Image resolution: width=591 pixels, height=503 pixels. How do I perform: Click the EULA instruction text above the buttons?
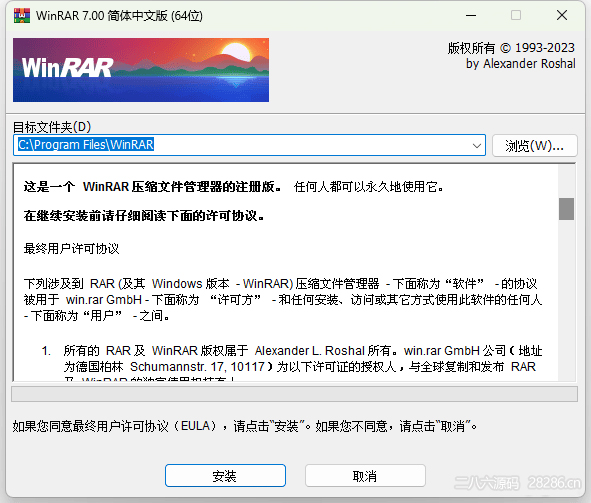point(245,426)
